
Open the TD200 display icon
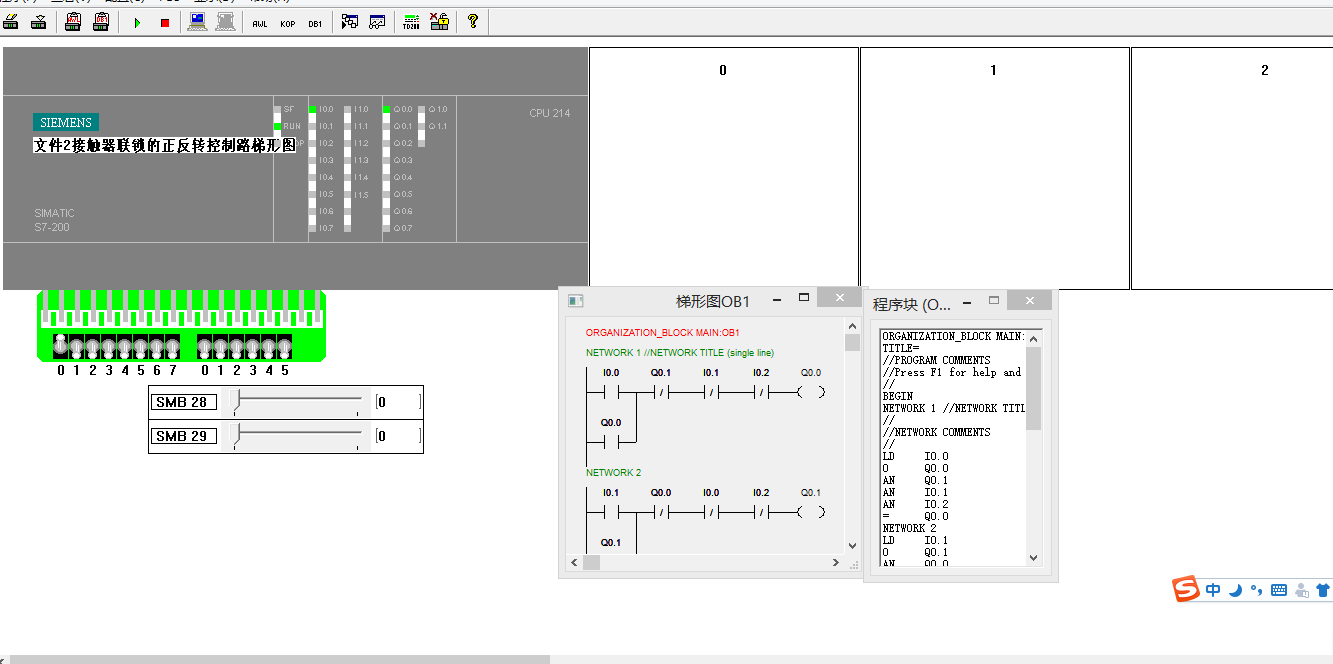(411, 22)
